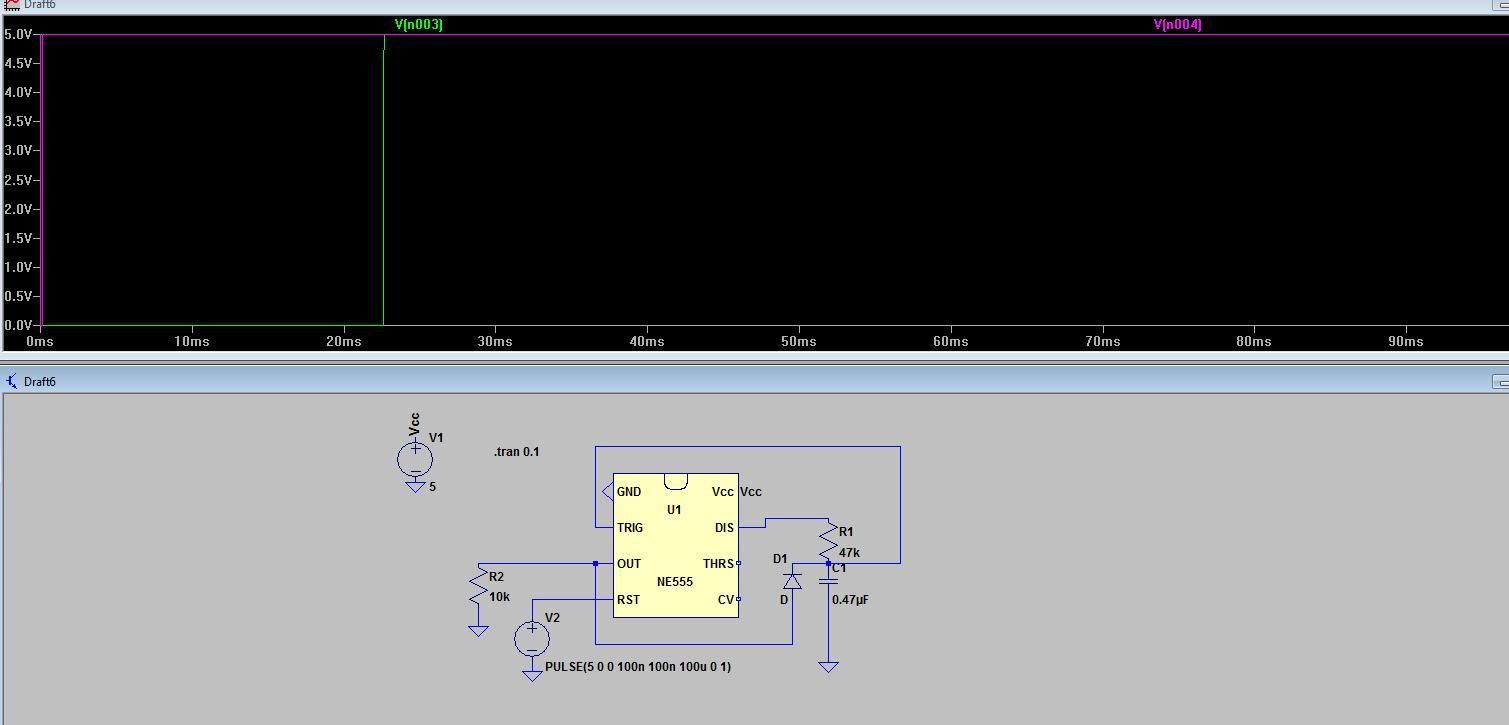Click the ground symbol under resistor R2
Viewport: 1509px width, 725px height.
pyautogui.click(x=478, y=630)
